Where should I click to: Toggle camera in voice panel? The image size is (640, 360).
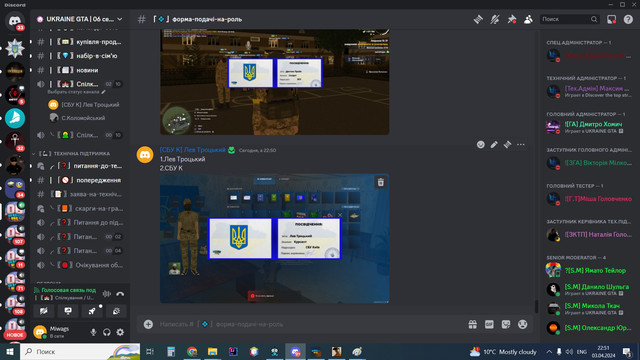(44, 311)
